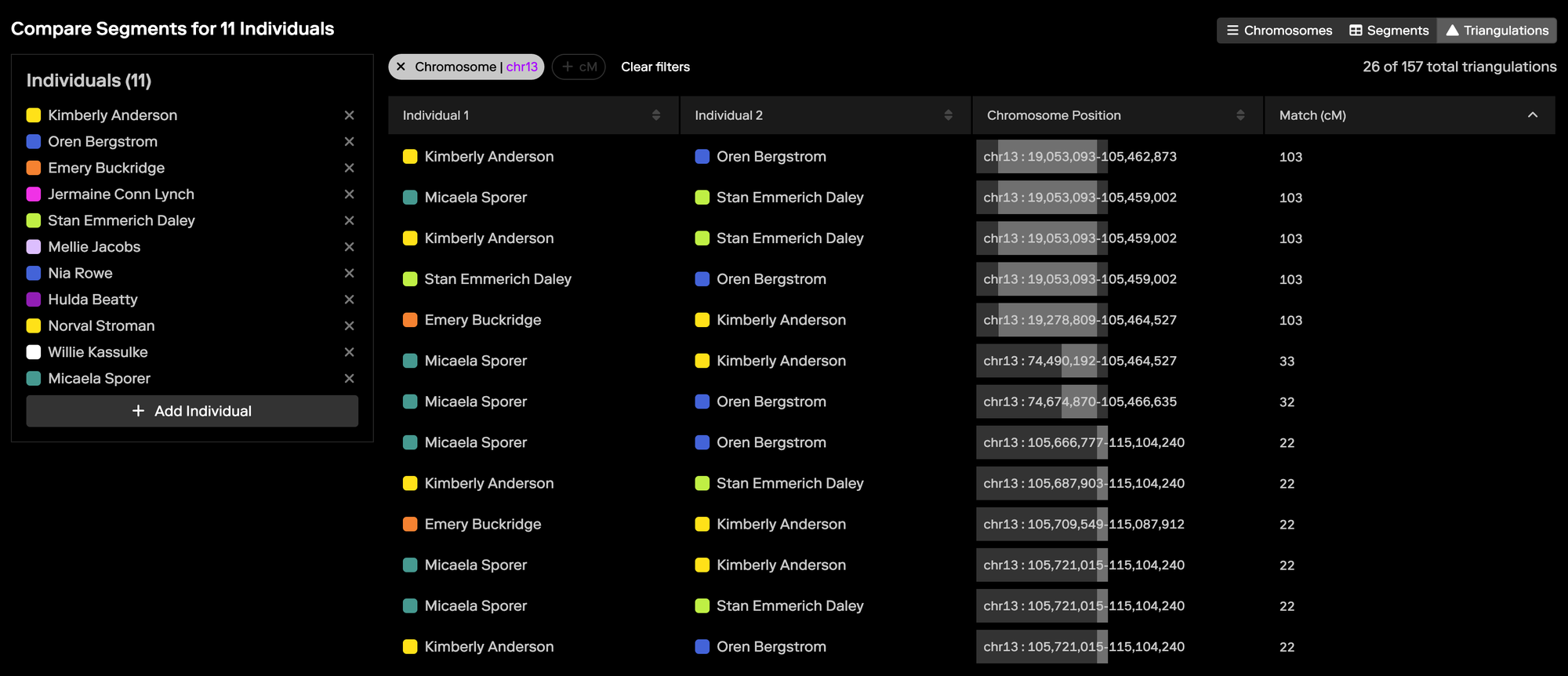Select Nia Rowe in the individuals list
Image resolution: width=1568 pixels, height=676 pixels.
(80, 273)
